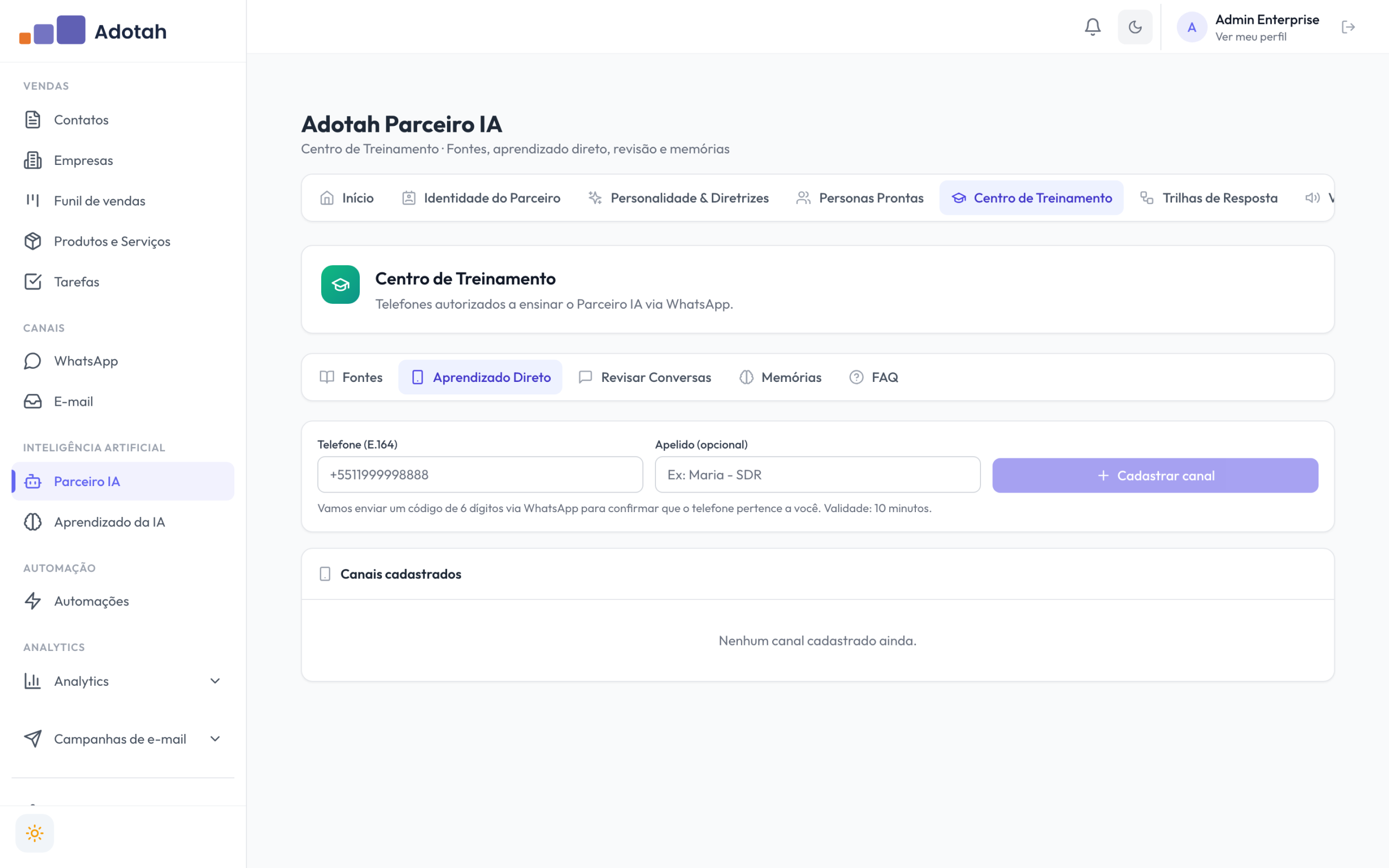Click E-mail inbox icon
Screen dimensions: 1389x868
33,401
